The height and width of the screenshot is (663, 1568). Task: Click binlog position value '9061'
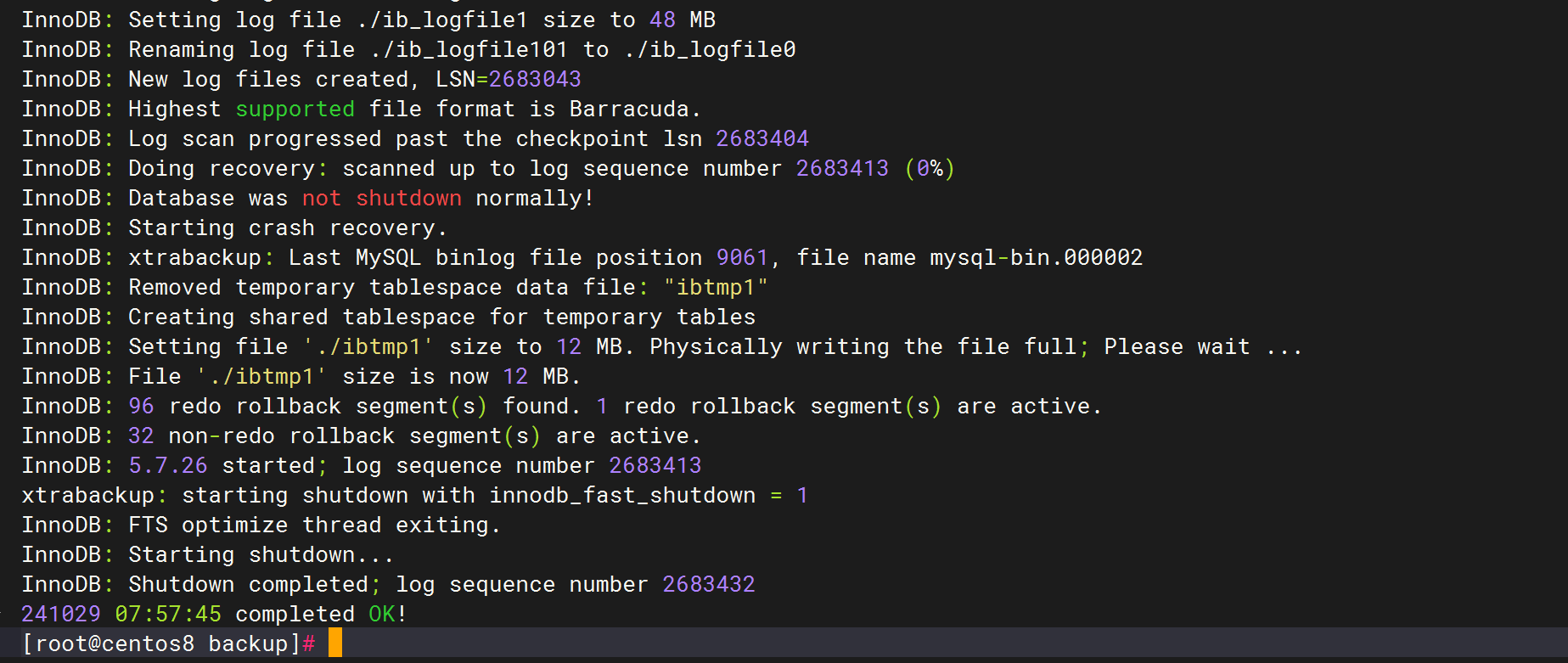[x=742, y=257]
